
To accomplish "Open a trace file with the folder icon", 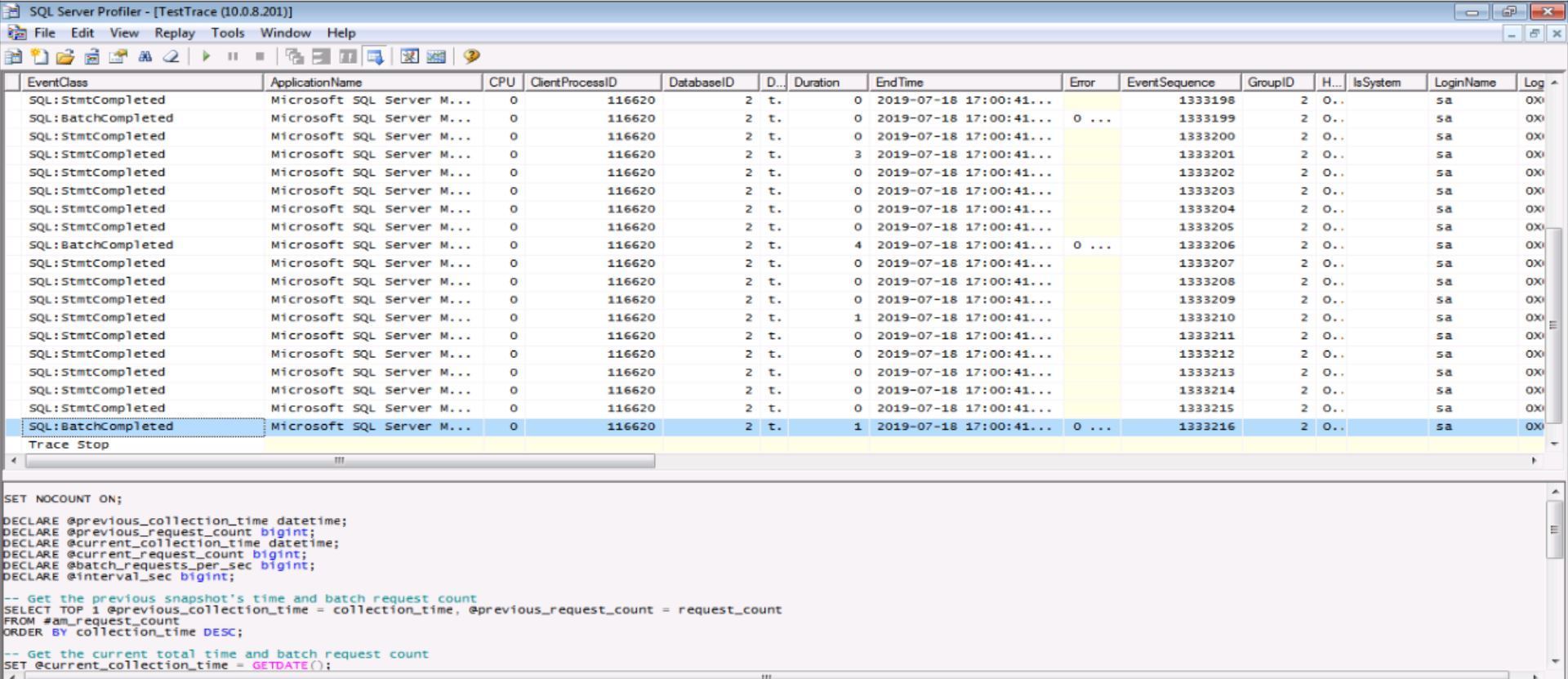I will pos(65,56).
